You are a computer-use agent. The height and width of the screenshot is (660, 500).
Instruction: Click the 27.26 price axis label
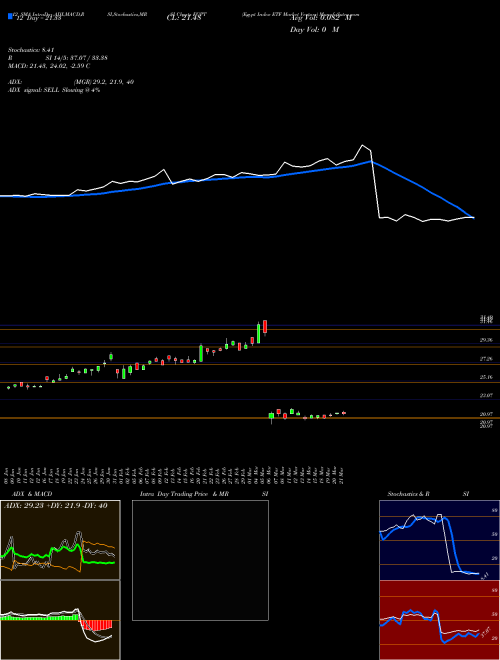pos(486,359)
